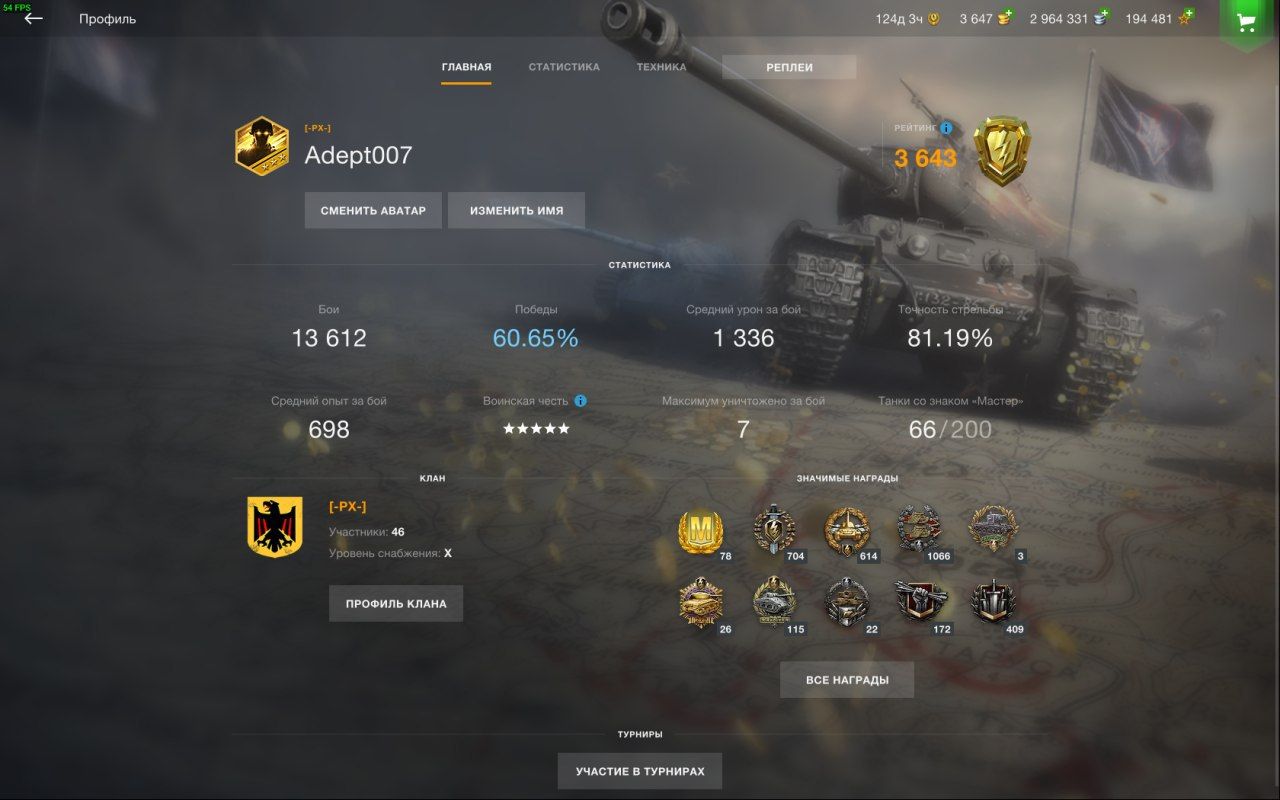Open the player avatar icon
Viewport: 1280px width, 800px height.
click(262, 145)
